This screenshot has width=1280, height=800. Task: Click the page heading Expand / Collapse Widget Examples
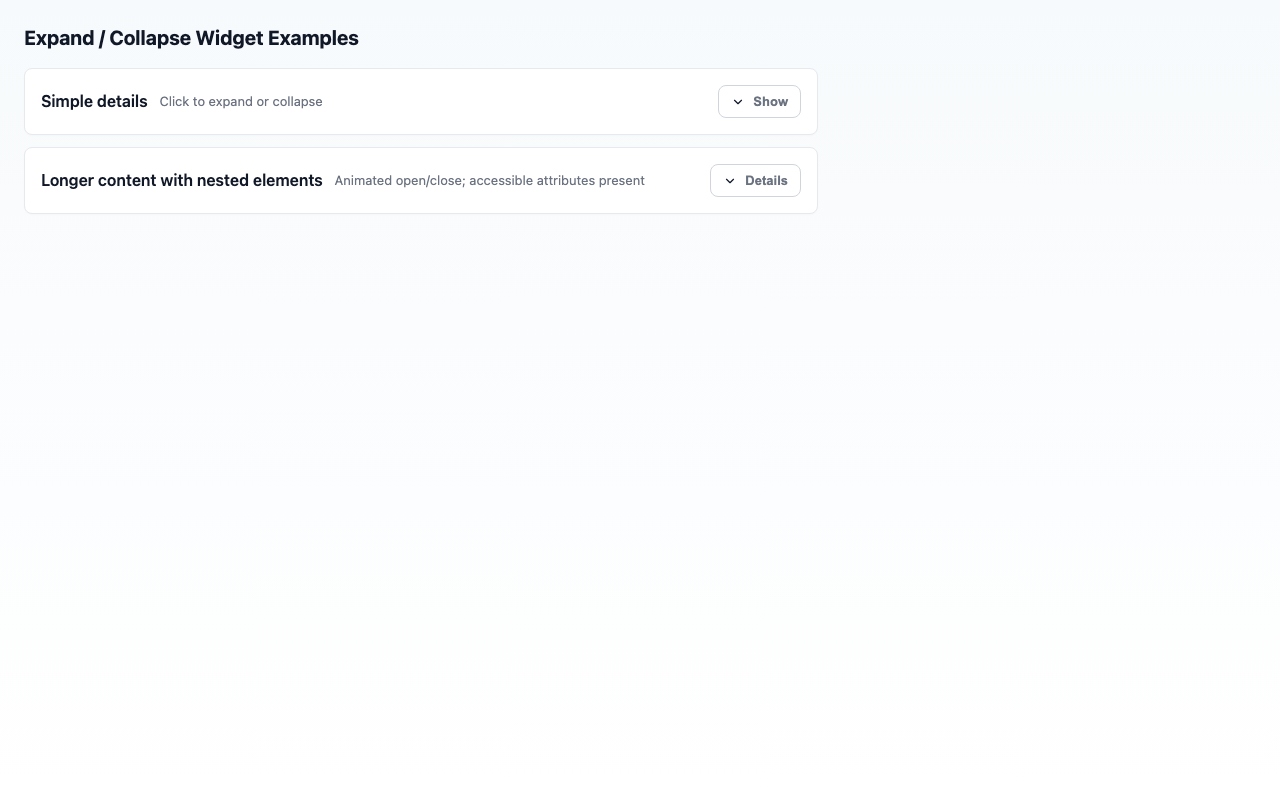(191, 38)
